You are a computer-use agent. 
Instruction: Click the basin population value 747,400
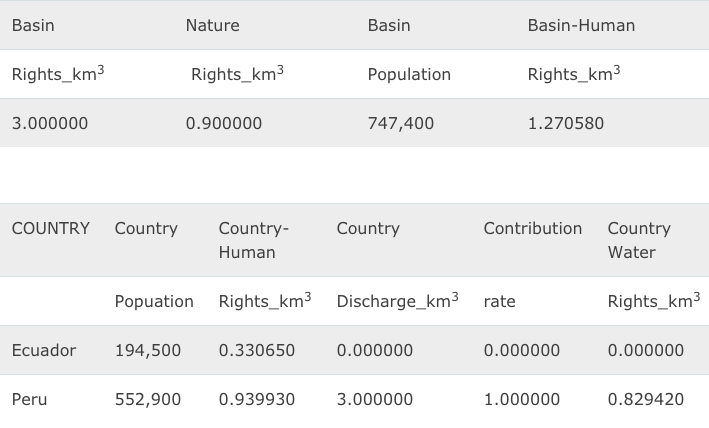coord(401,124)
